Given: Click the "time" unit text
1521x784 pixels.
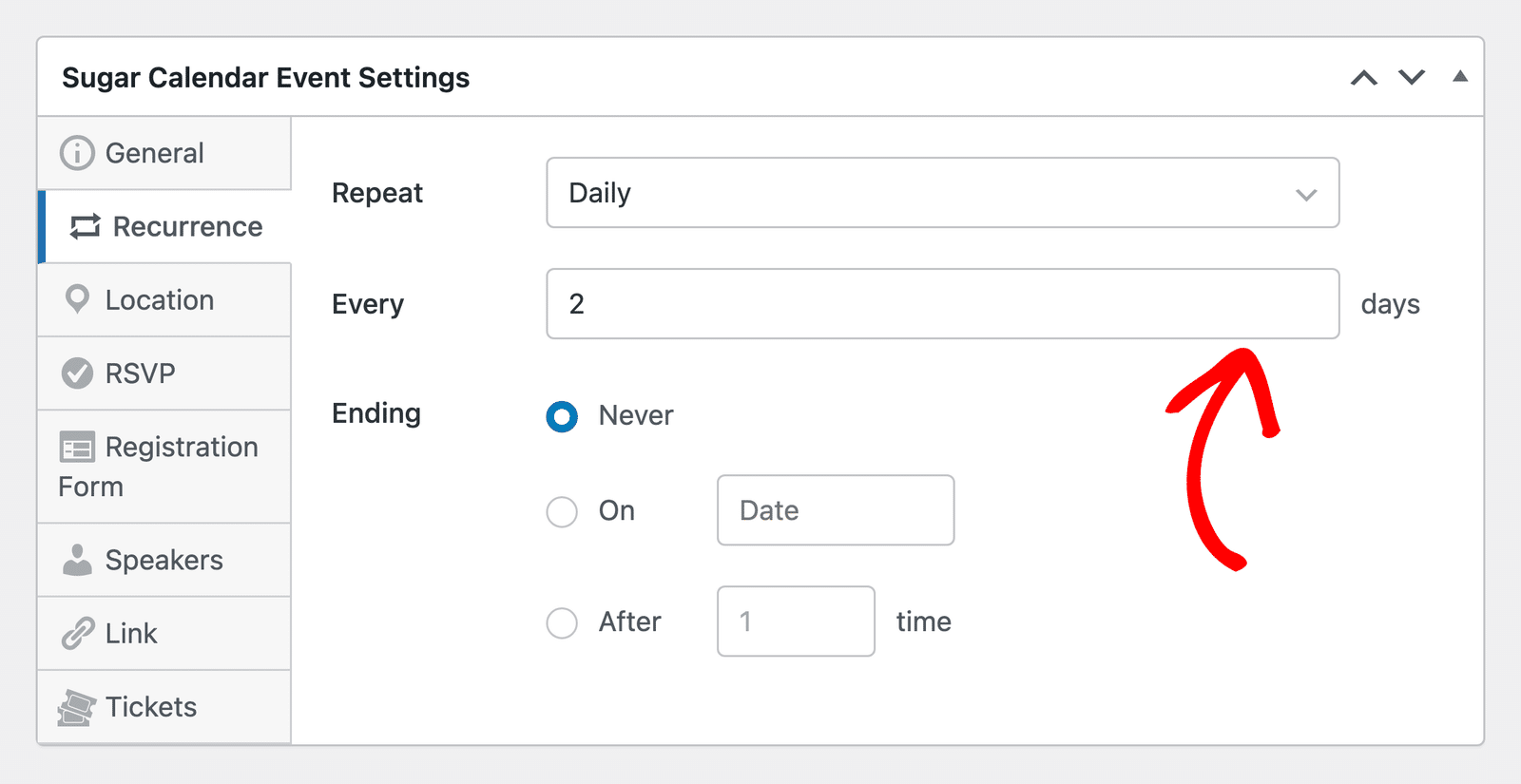Looking at the screenshot, I should (923, 621).
